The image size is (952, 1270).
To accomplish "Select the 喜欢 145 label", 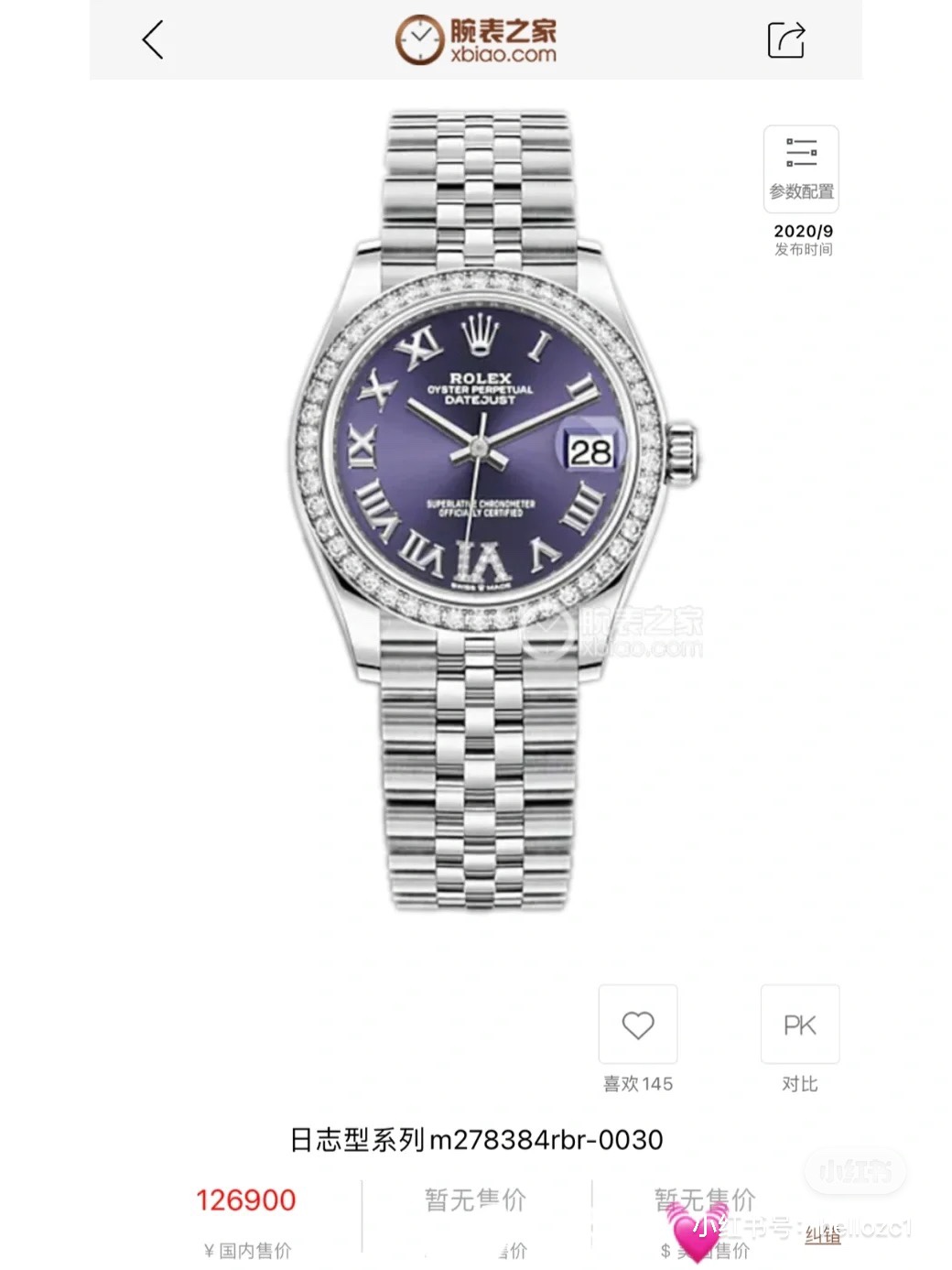I will coord(638,1084).
